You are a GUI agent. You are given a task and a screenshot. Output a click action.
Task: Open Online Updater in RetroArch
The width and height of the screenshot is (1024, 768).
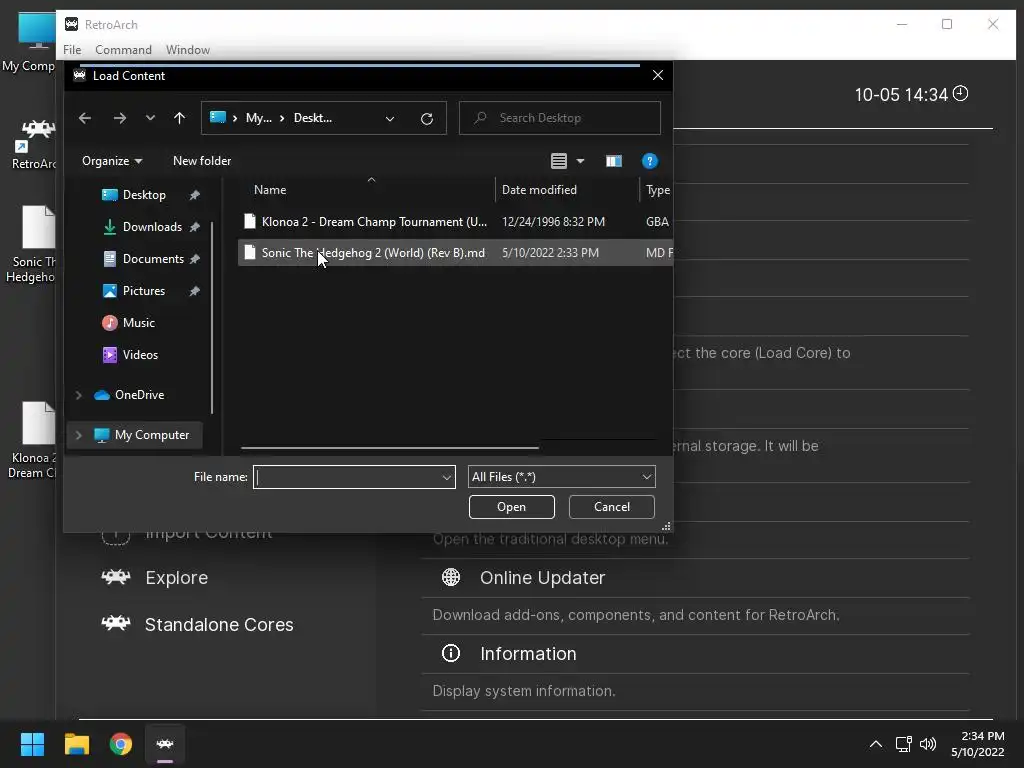tap(542, 578)
